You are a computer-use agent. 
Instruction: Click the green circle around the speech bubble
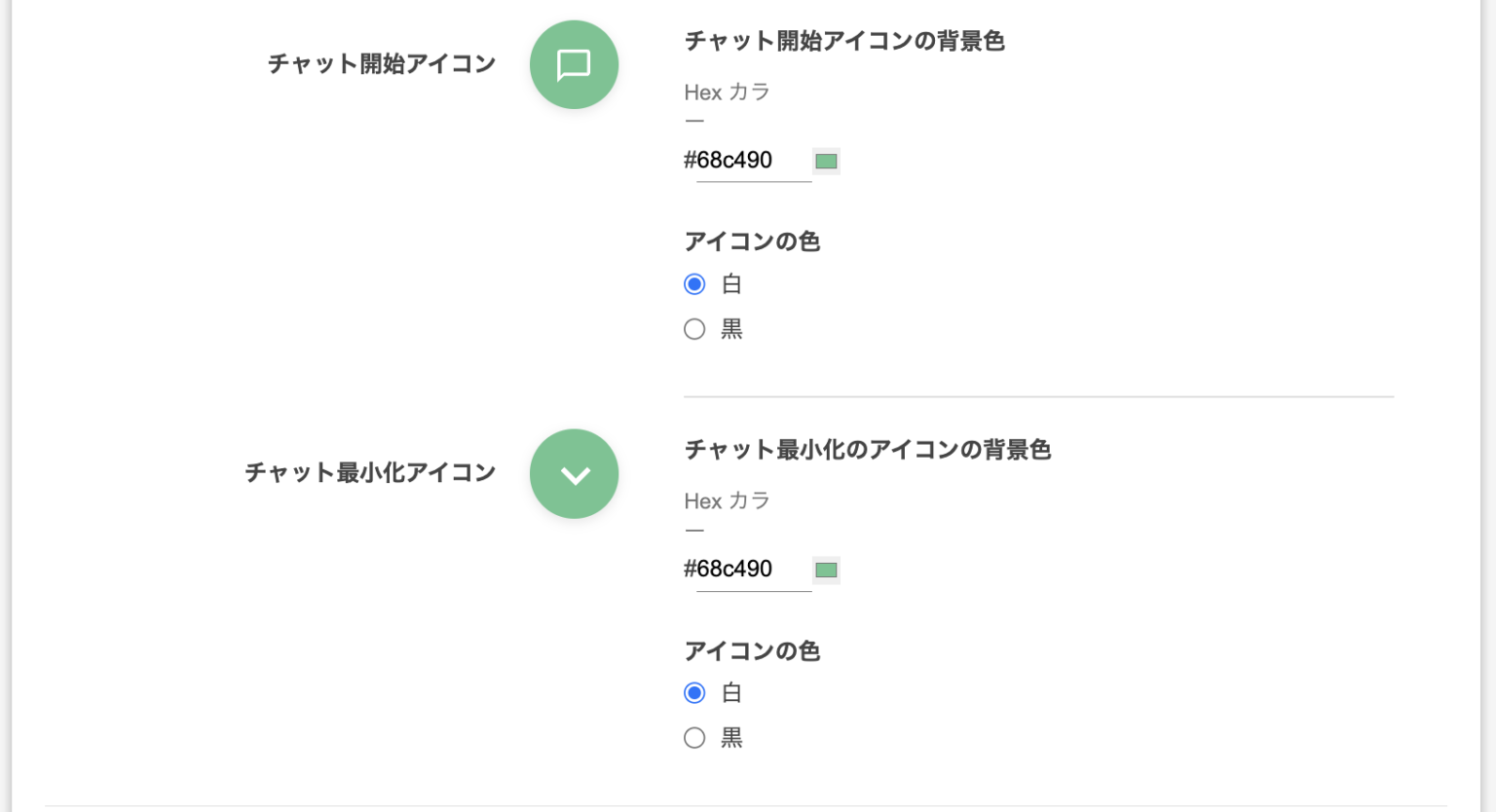tap(574, 64)
